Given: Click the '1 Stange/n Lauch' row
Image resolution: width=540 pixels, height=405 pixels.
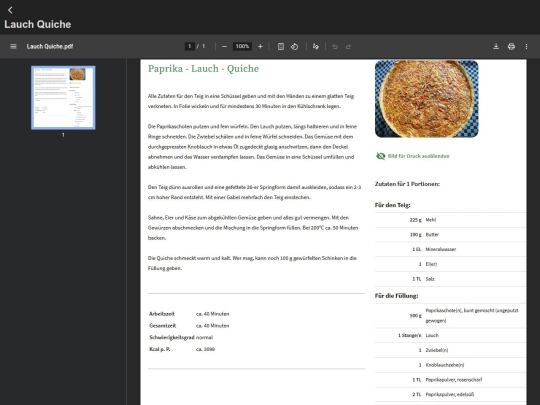Looking at the screenshot, I should pos(450,335).
